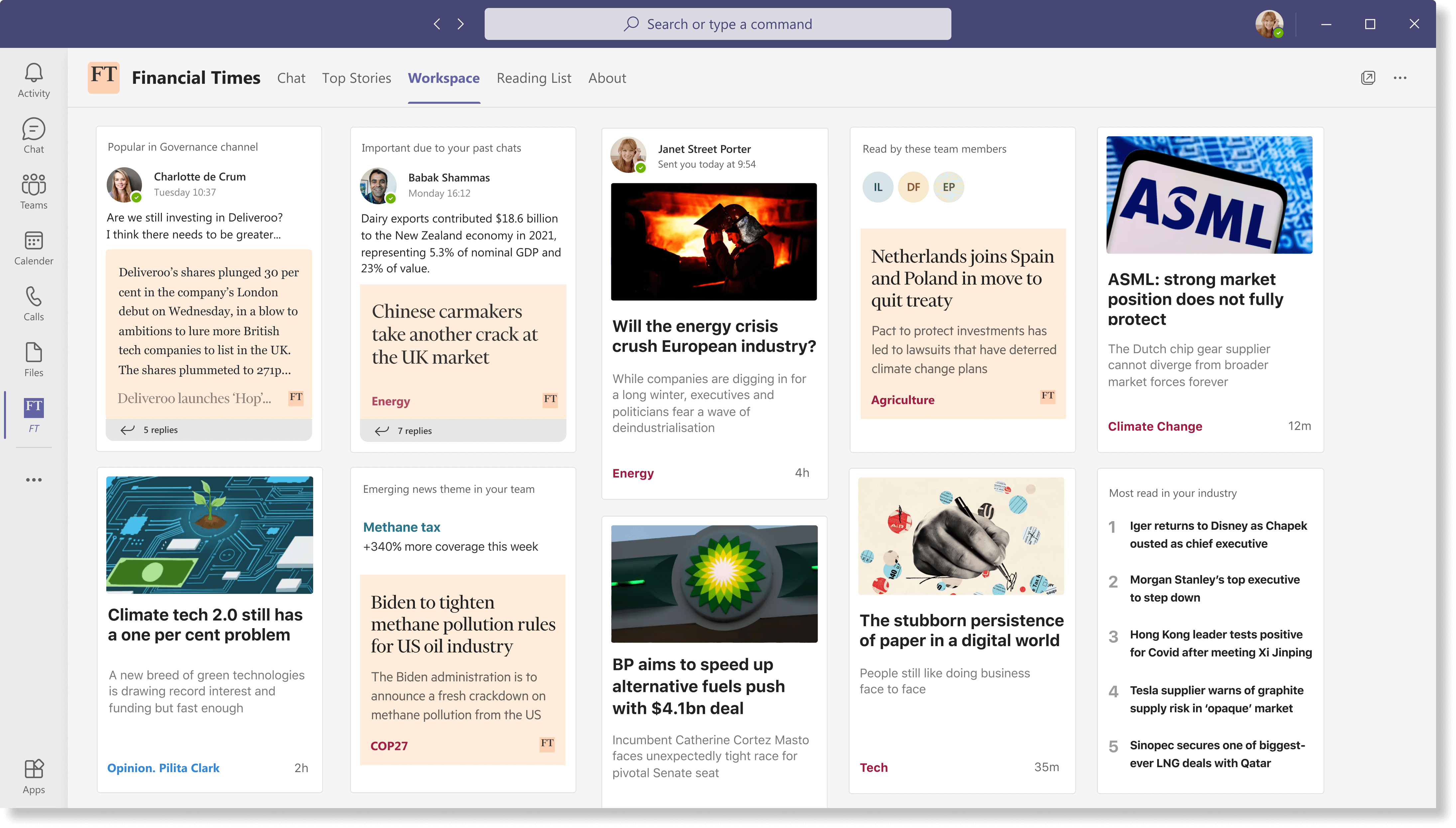The width and height of the screenshot is (1456, 828).
Task: Click the search or command field
Action: click(717, 24)
